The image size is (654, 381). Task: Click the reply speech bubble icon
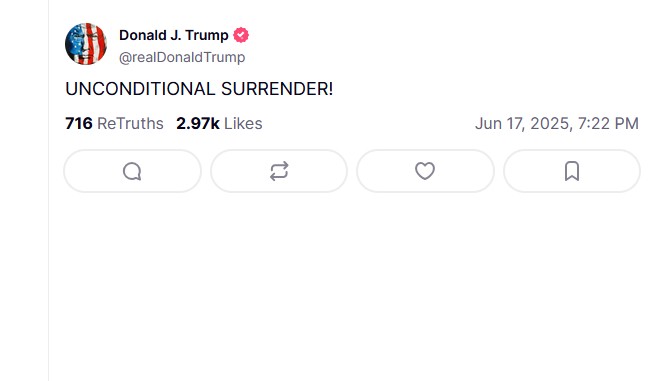point(132,171)
